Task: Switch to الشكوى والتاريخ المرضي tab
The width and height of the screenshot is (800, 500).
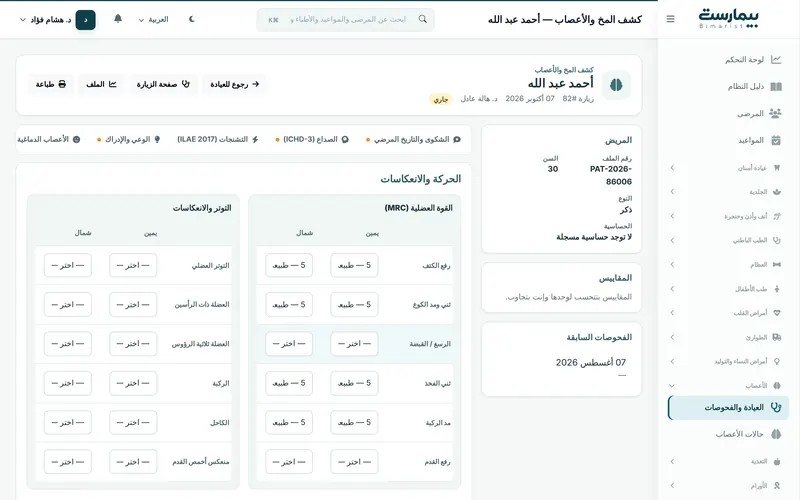Action: [413, 139]
